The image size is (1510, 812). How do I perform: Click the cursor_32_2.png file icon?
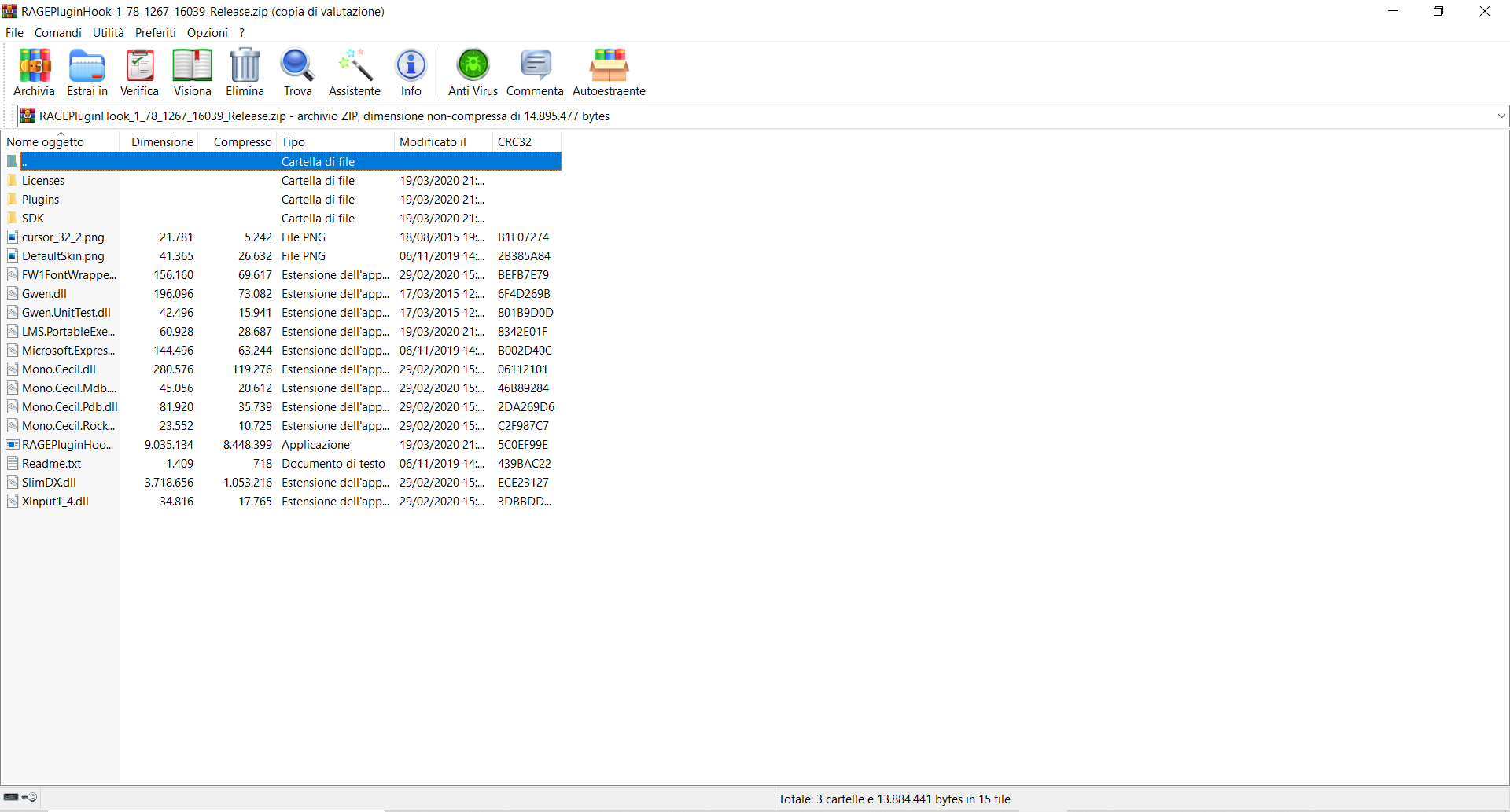click(12, 237)
